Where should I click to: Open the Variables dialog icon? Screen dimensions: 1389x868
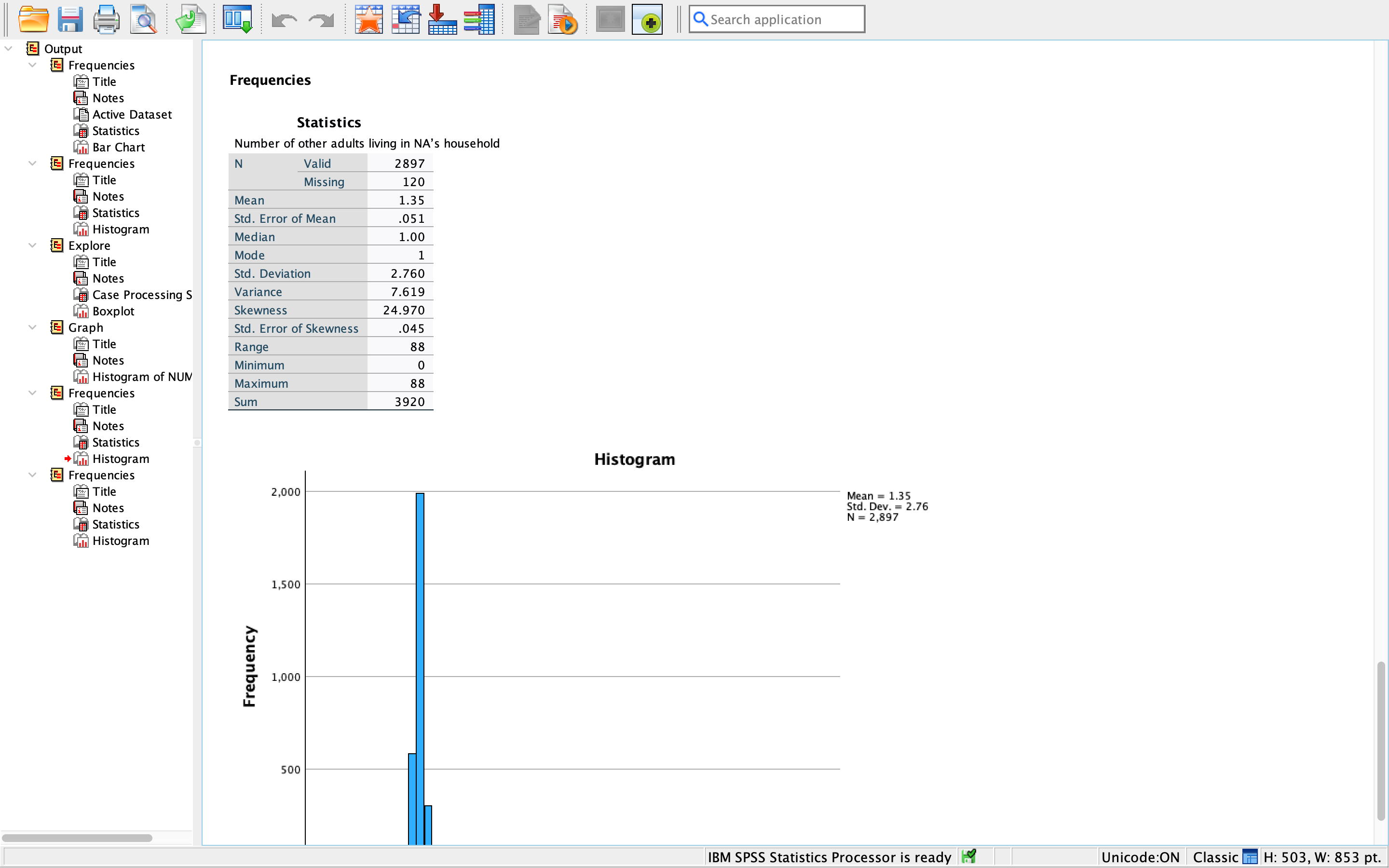[x=480, y=19]
